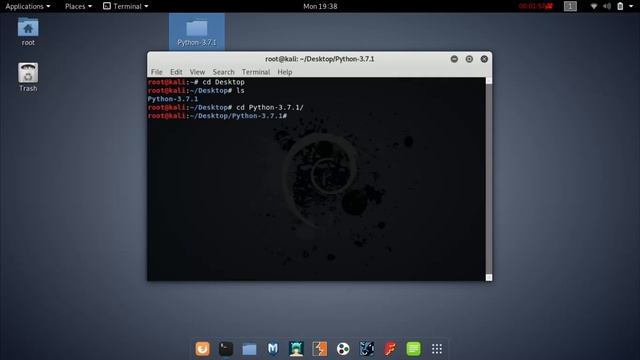640x360 pixels.
Task: Open the workspace indicator showing 1
Action: tap(570, 6)
